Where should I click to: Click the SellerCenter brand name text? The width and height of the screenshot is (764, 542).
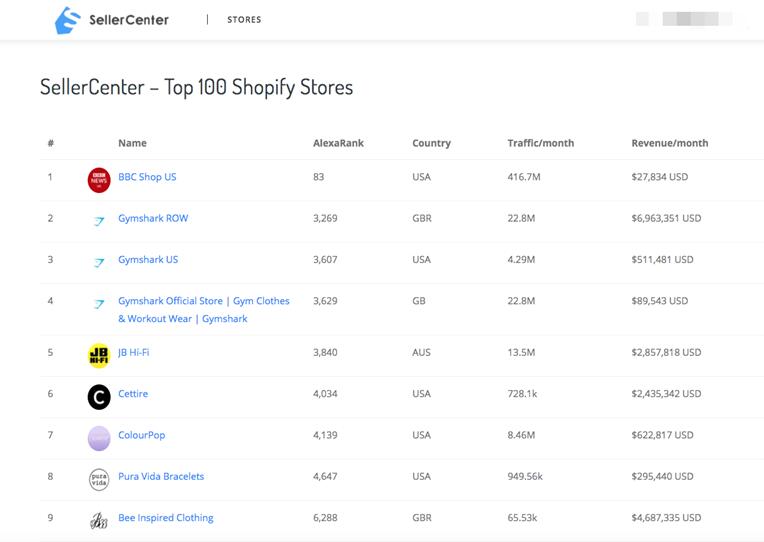click(x=129, y=20)
